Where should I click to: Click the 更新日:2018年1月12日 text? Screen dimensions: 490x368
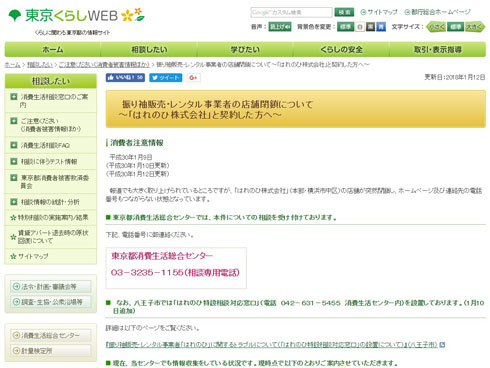(x=454, y=77)
